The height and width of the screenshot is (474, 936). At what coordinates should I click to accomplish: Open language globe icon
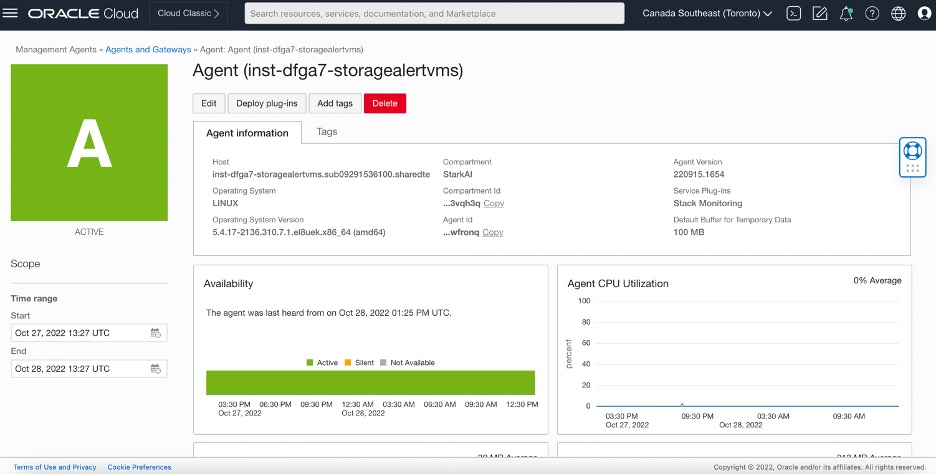pos(898,13)
